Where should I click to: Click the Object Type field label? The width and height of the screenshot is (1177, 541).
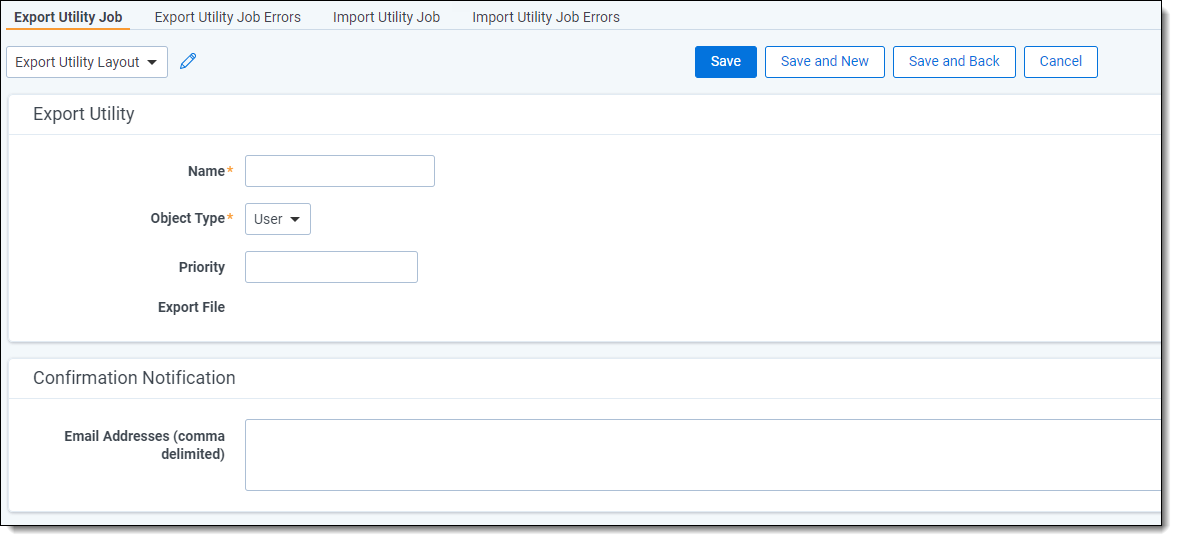pos(187,218)
